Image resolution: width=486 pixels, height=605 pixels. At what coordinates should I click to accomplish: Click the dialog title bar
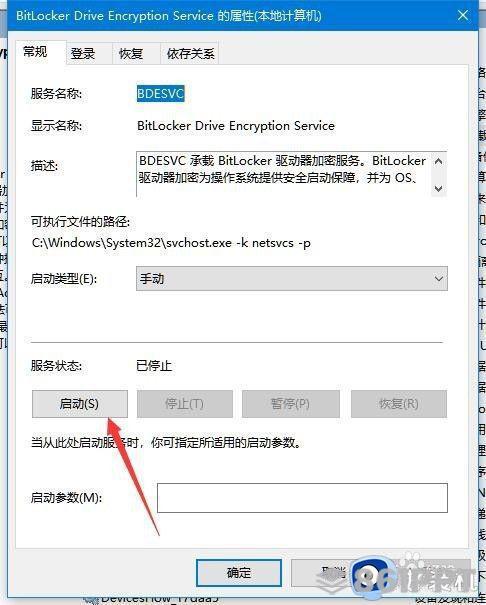(x=231, y=16)
